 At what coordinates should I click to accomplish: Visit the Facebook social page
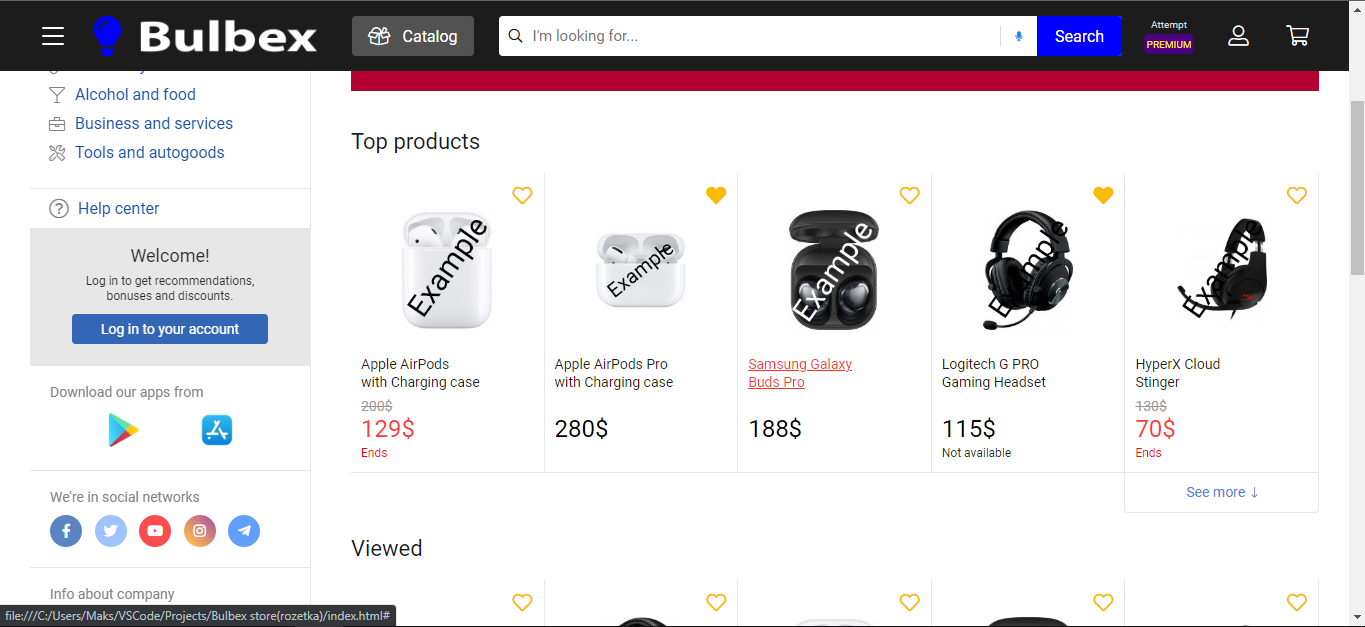66,531
